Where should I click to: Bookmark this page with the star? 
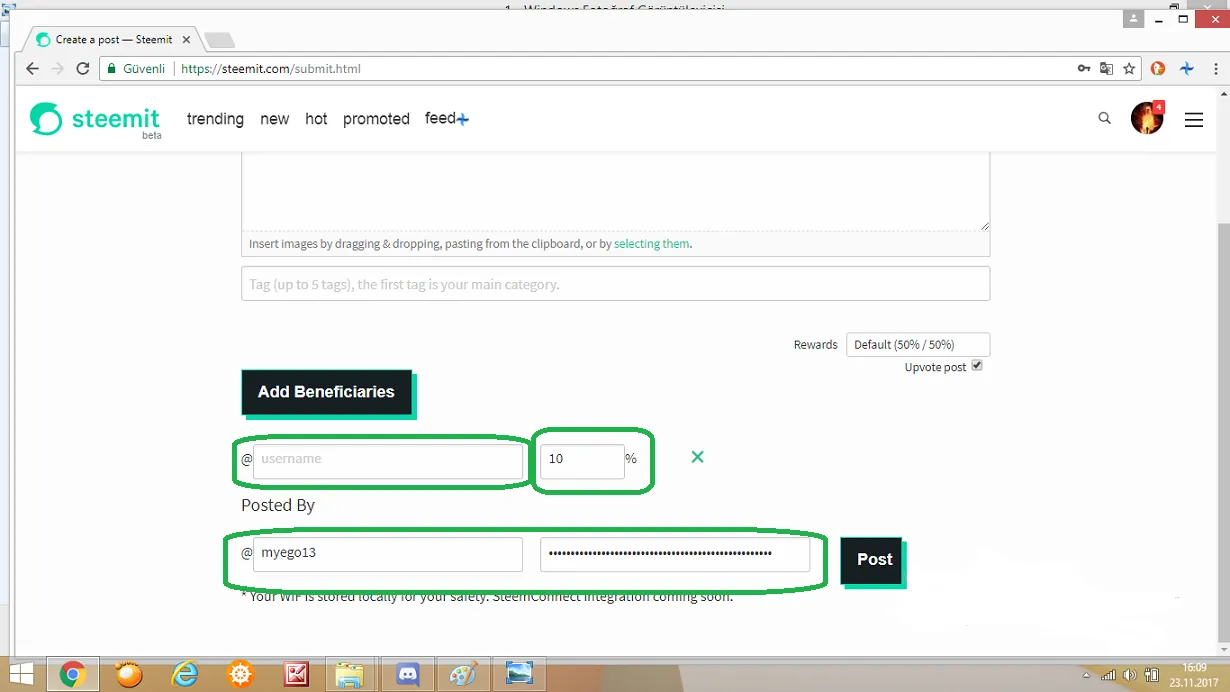pos(1129,69)
